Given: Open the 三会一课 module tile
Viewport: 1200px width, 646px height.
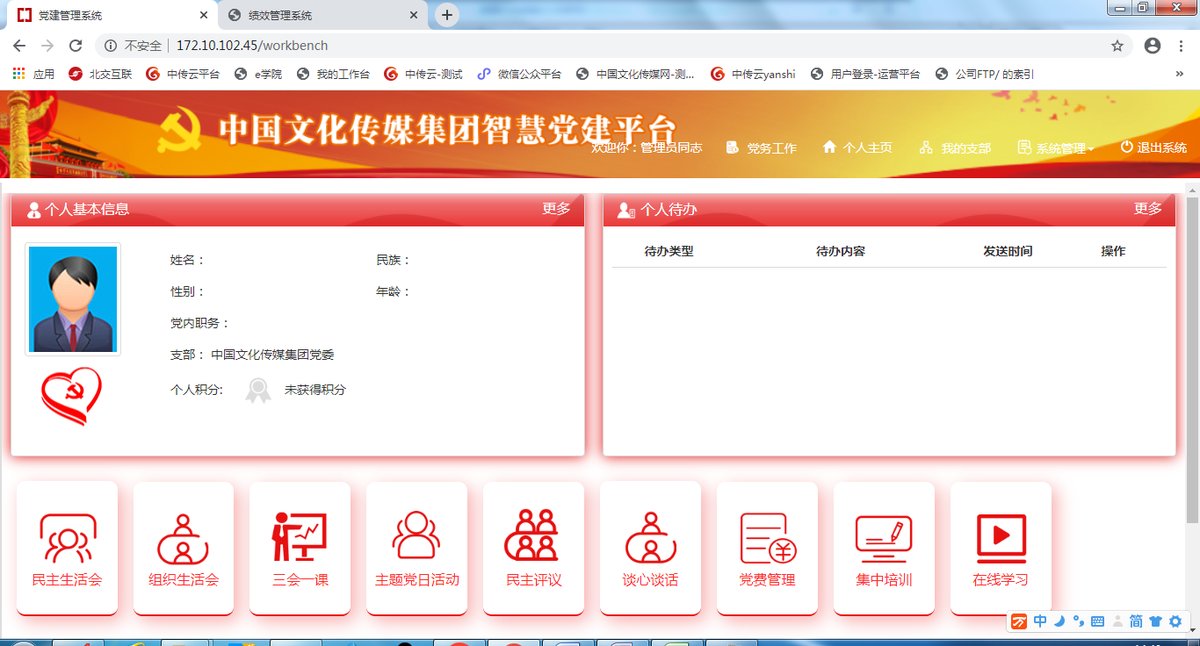Looking at the screenshot, I should pos(300,547).
